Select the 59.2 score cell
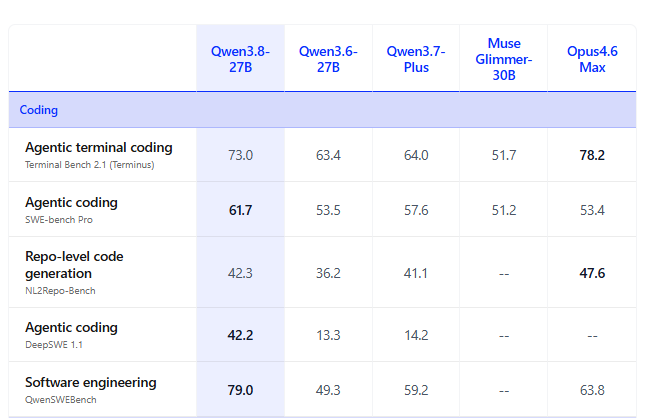 point(416,390)
